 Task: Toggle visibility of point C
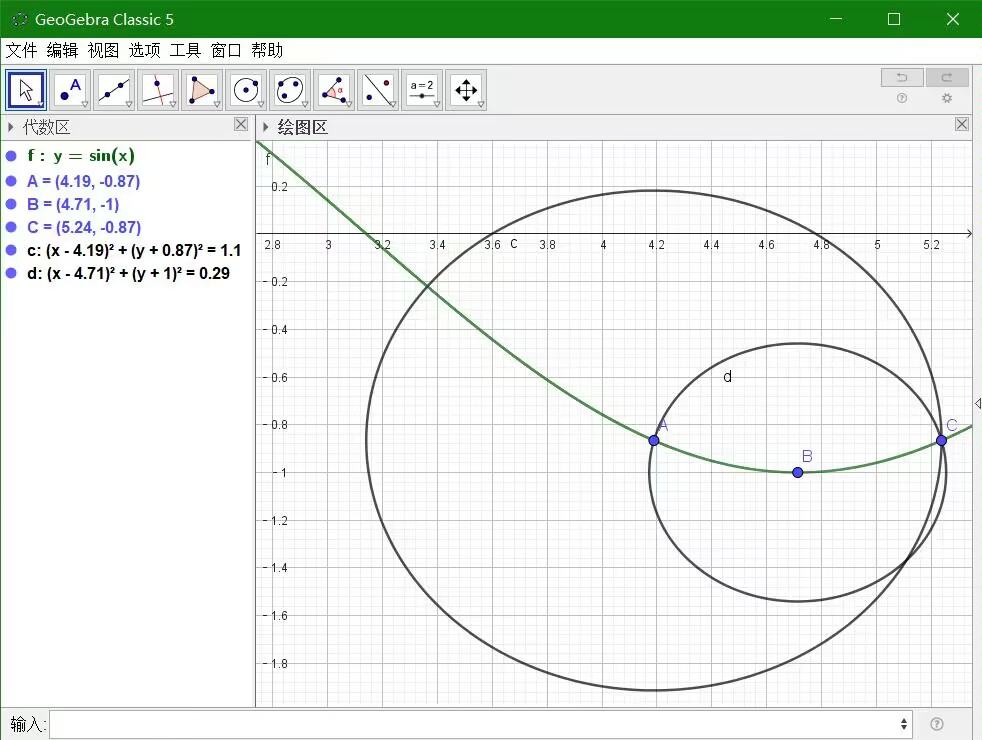tap(11, 227)
